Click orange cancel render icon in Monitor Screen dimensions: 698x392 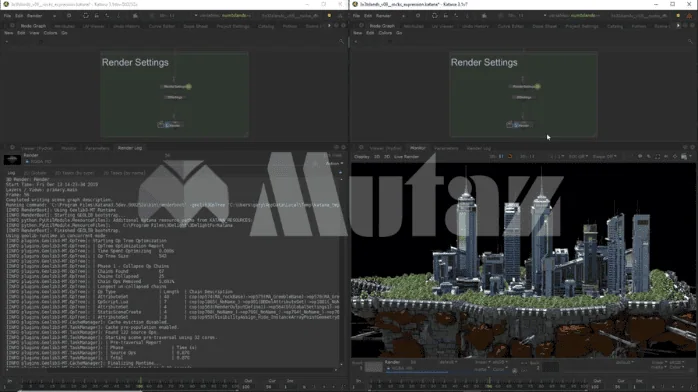click(510, 157)
